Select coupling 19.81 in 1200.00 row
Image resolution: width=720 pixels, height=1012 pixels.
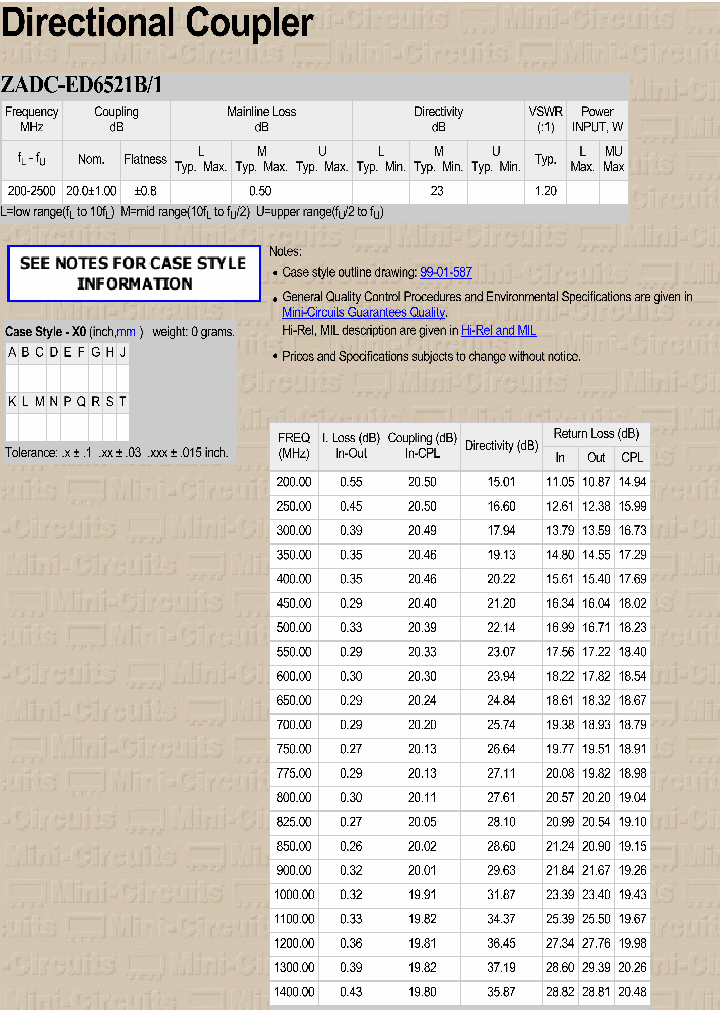click(422, 944)
